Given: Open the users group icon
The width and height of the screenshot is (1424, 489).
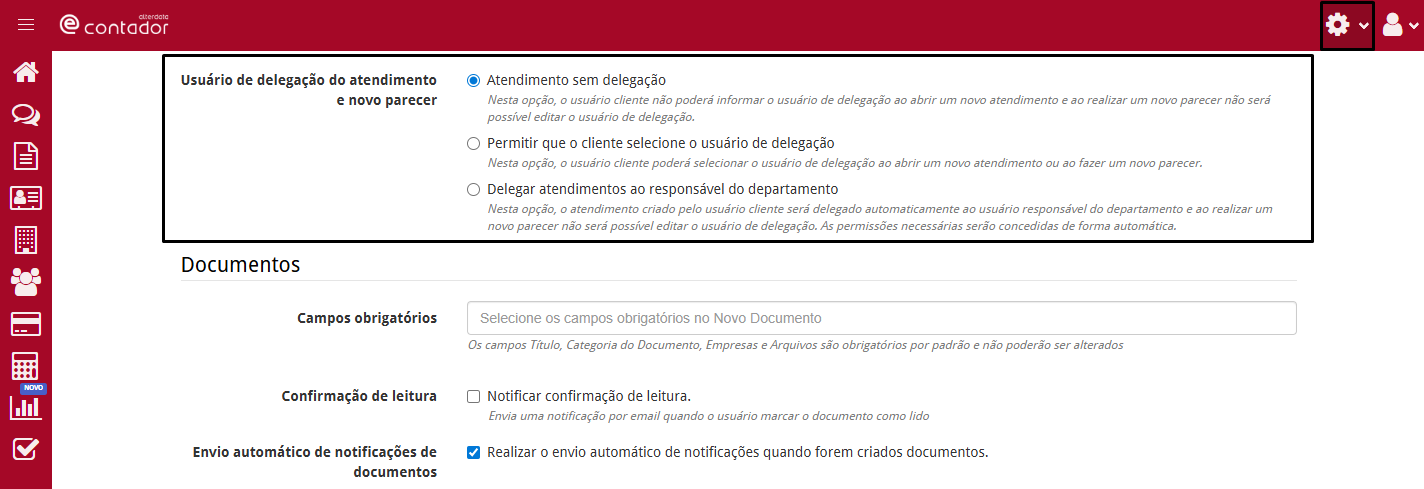Looking at the screenshot, I should coord(26,282).
